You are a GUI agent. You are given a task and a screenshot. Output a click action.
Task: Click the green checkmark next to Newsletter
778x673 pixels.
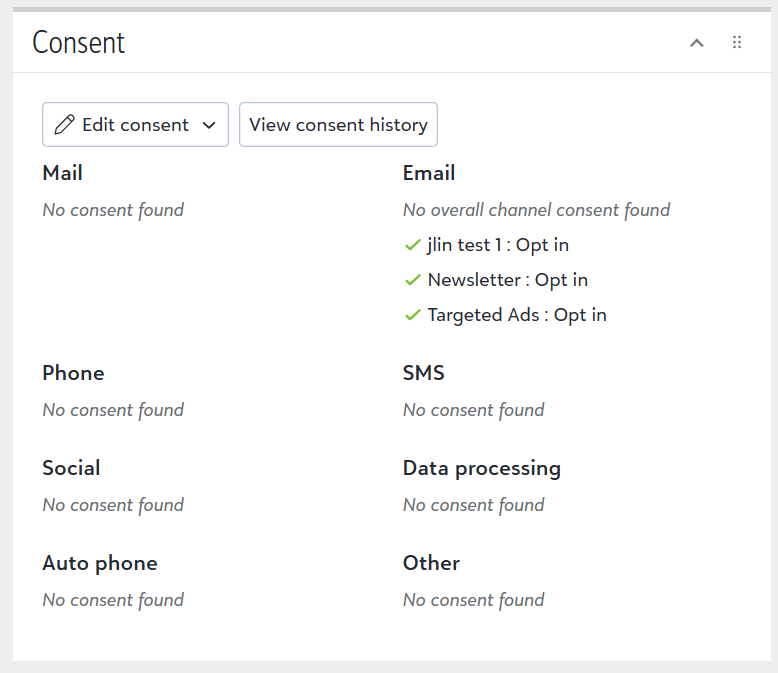(x=412, y=280)
